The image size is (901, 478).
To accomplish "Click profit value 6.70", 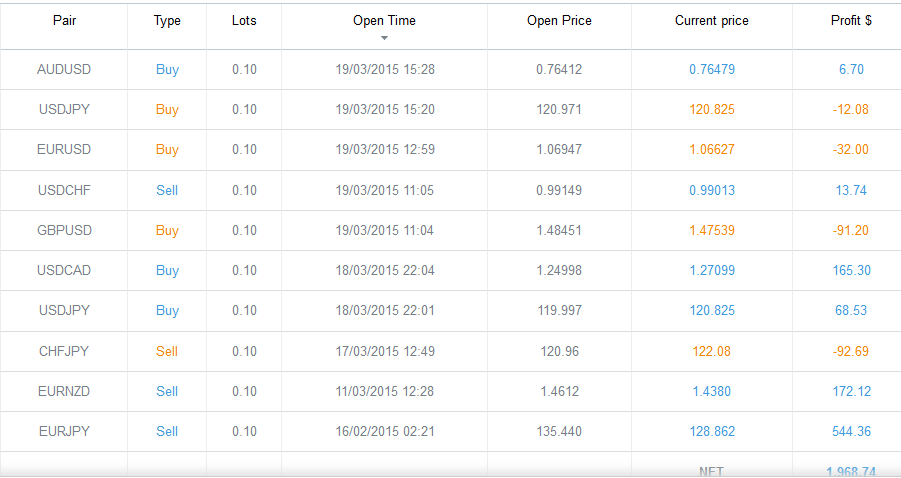I will [851, 70].
